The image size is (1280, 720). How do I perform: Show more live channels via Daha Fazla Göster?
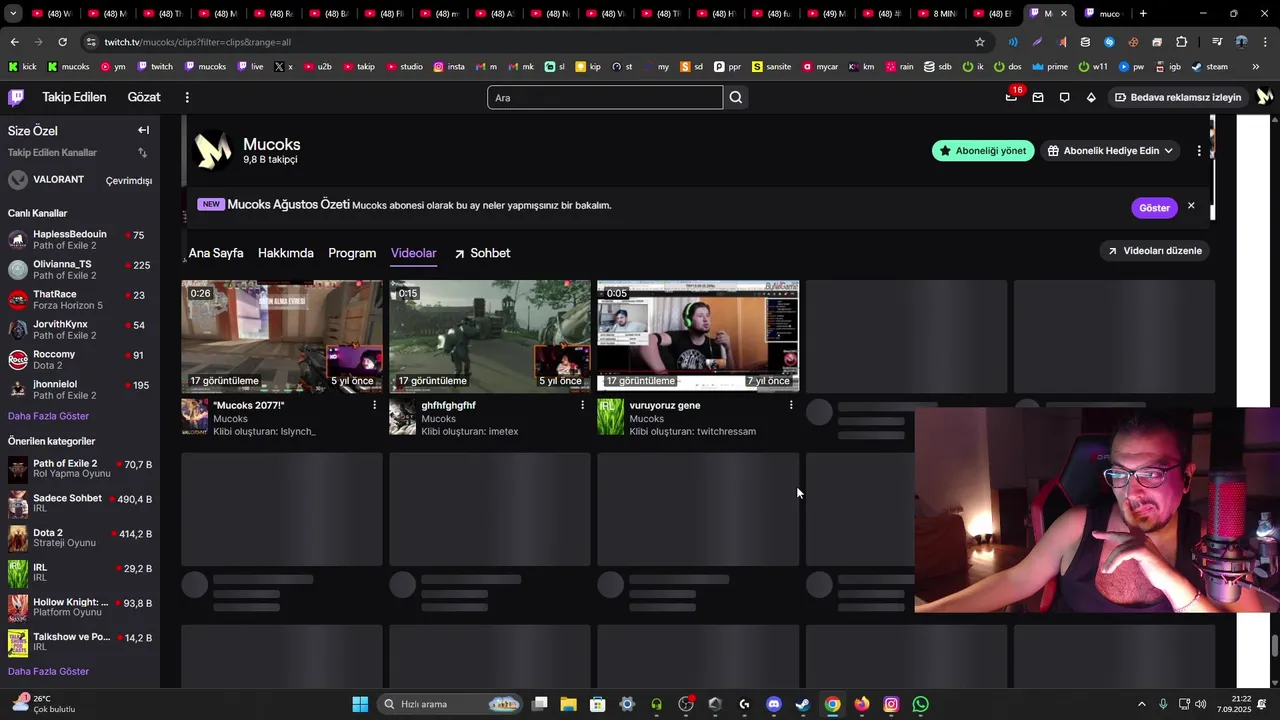(x=48, y=416)
